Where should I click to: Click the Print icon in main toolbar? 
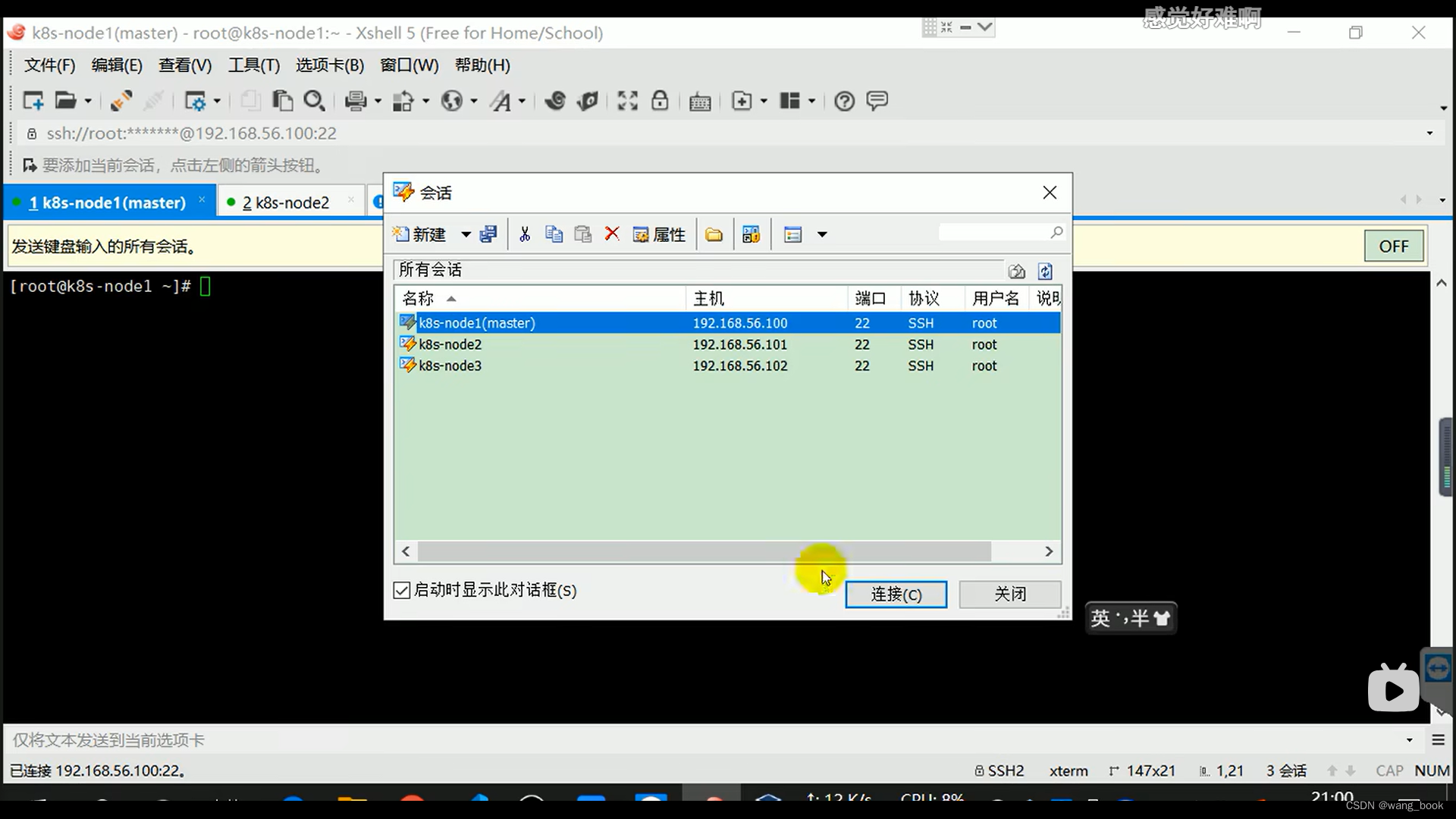356,101
